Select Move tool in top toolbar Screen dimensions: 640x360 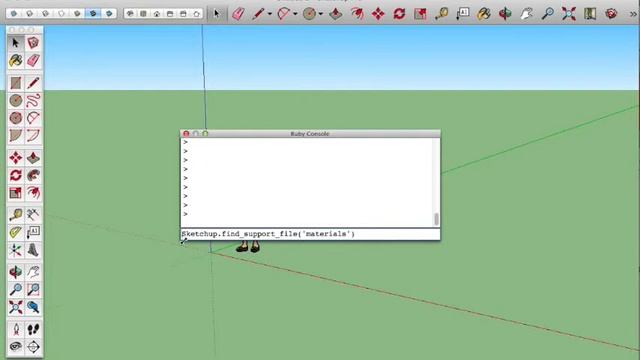click(x=378, y=14)
